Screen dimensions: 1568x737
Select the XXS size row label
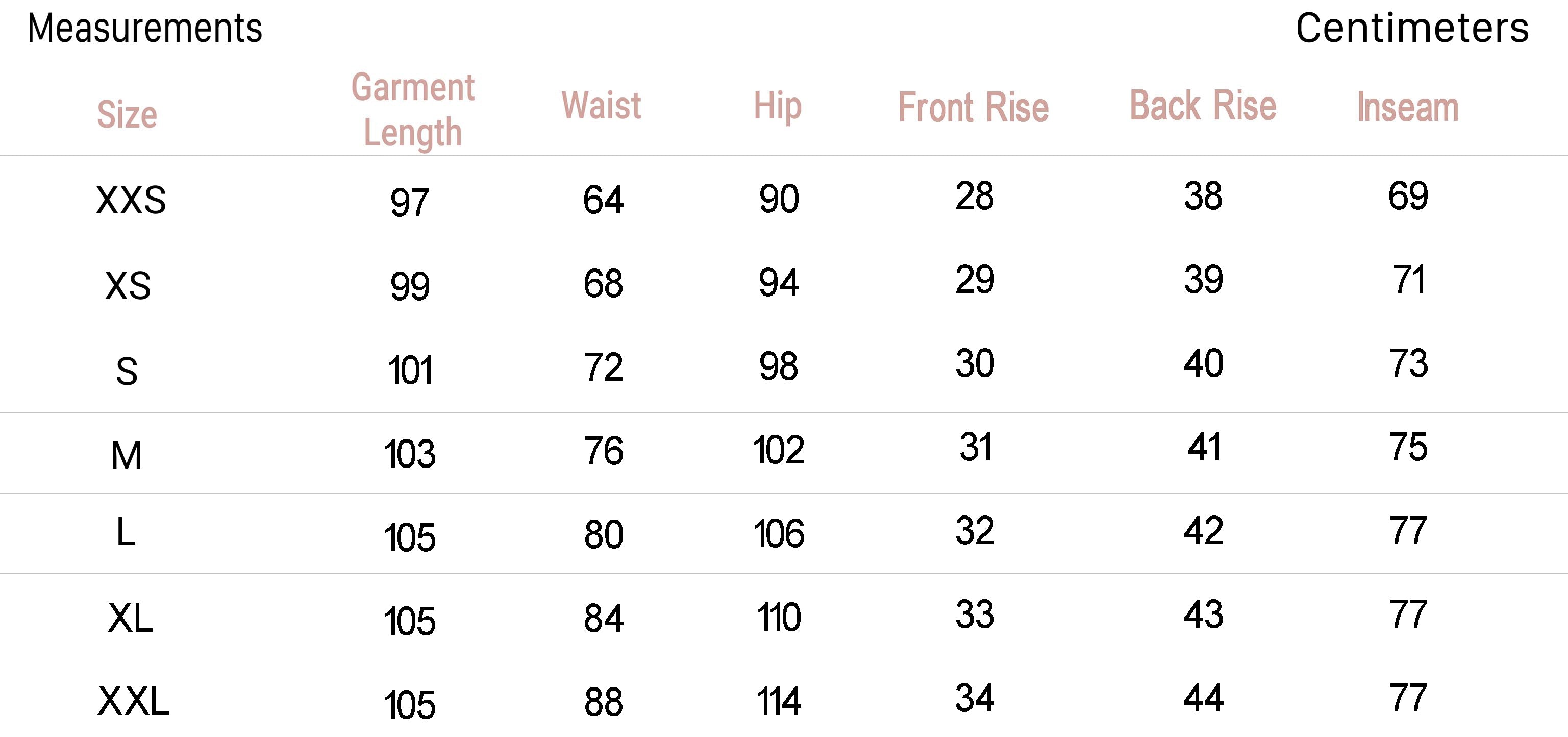131,200
